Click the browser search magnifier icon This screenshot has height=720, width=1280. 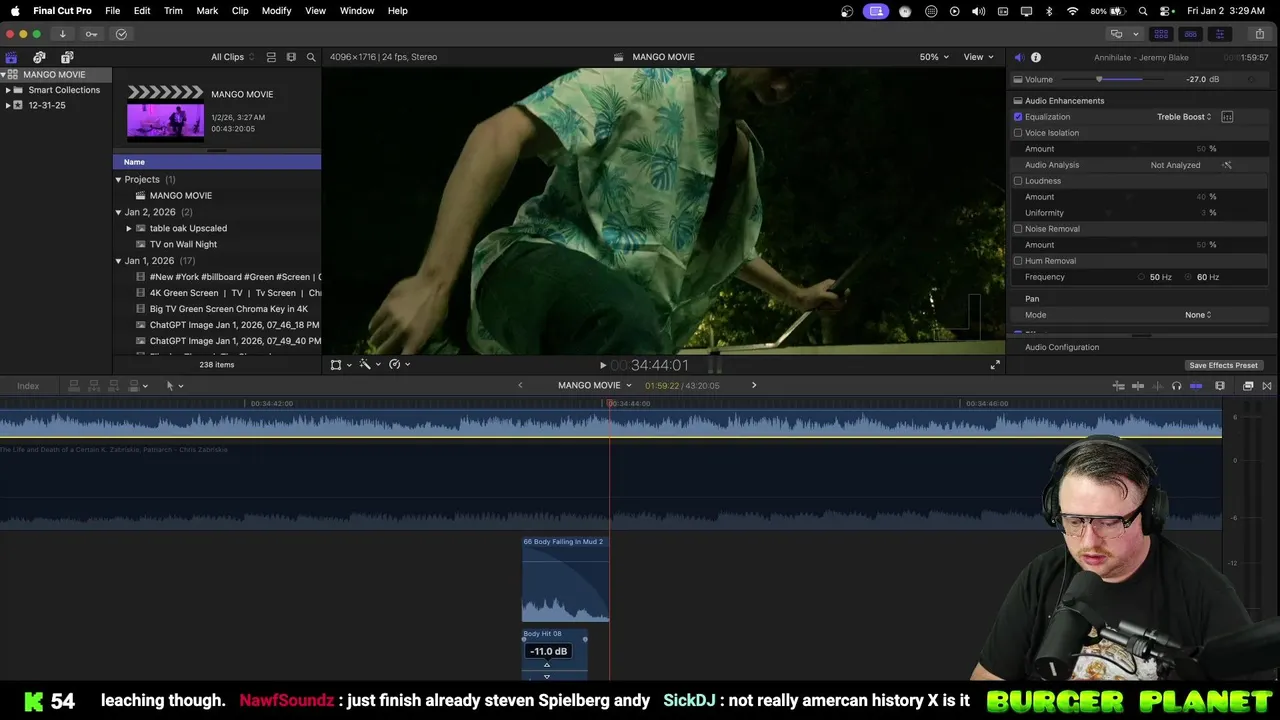pyautogui.click(x=311, y=57)
